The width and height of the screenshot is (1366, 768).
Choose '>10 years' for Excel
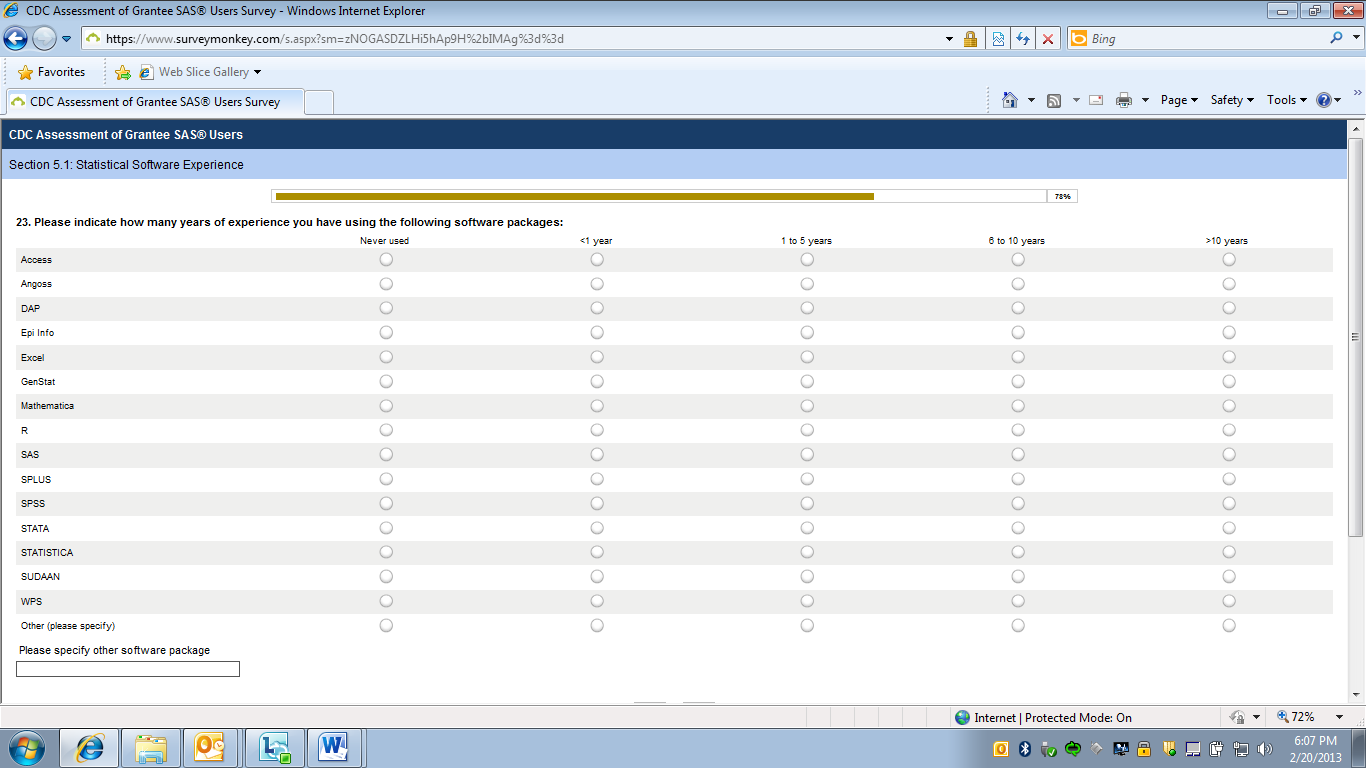click(1229, 357)
